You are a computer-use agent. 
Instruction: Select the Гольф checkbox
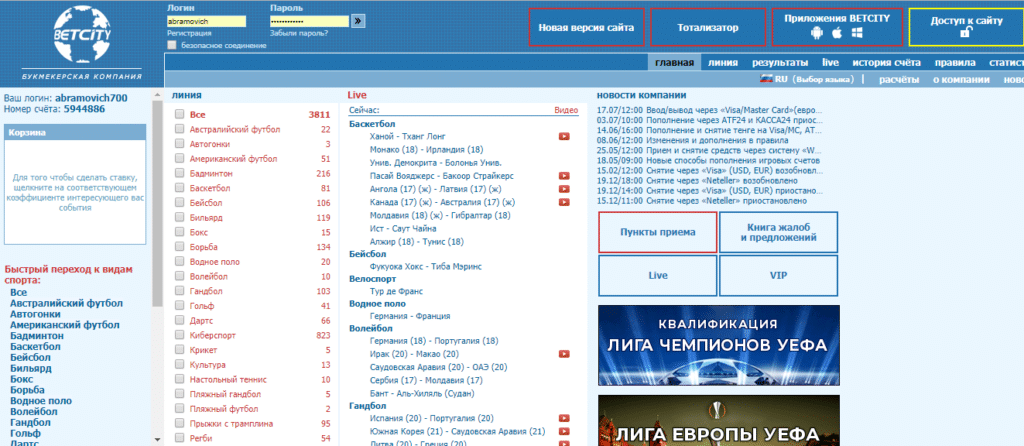(180, 306)
